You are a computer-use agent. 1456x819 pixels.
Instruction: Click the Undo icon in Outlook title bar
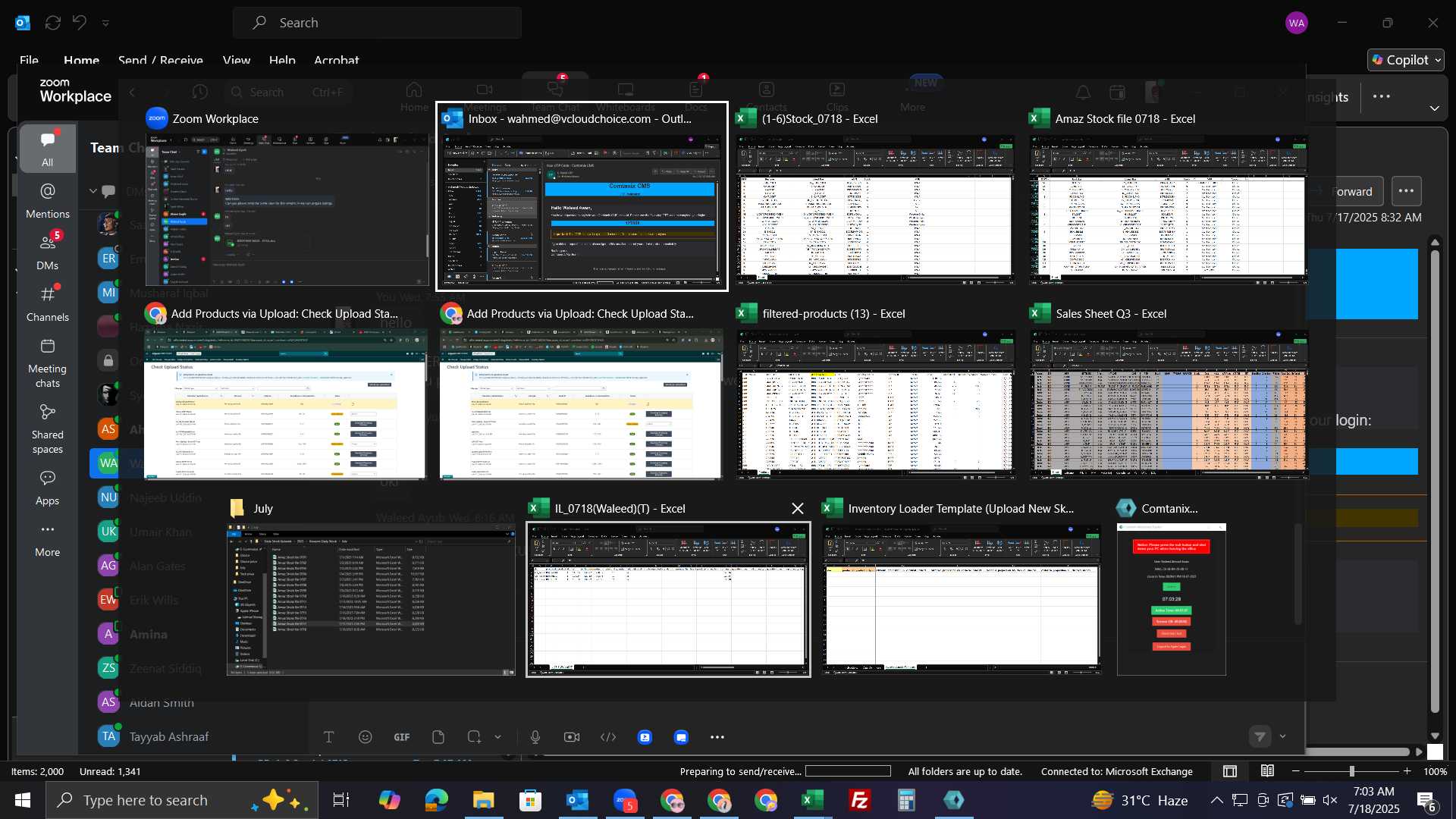pos(80,23)
